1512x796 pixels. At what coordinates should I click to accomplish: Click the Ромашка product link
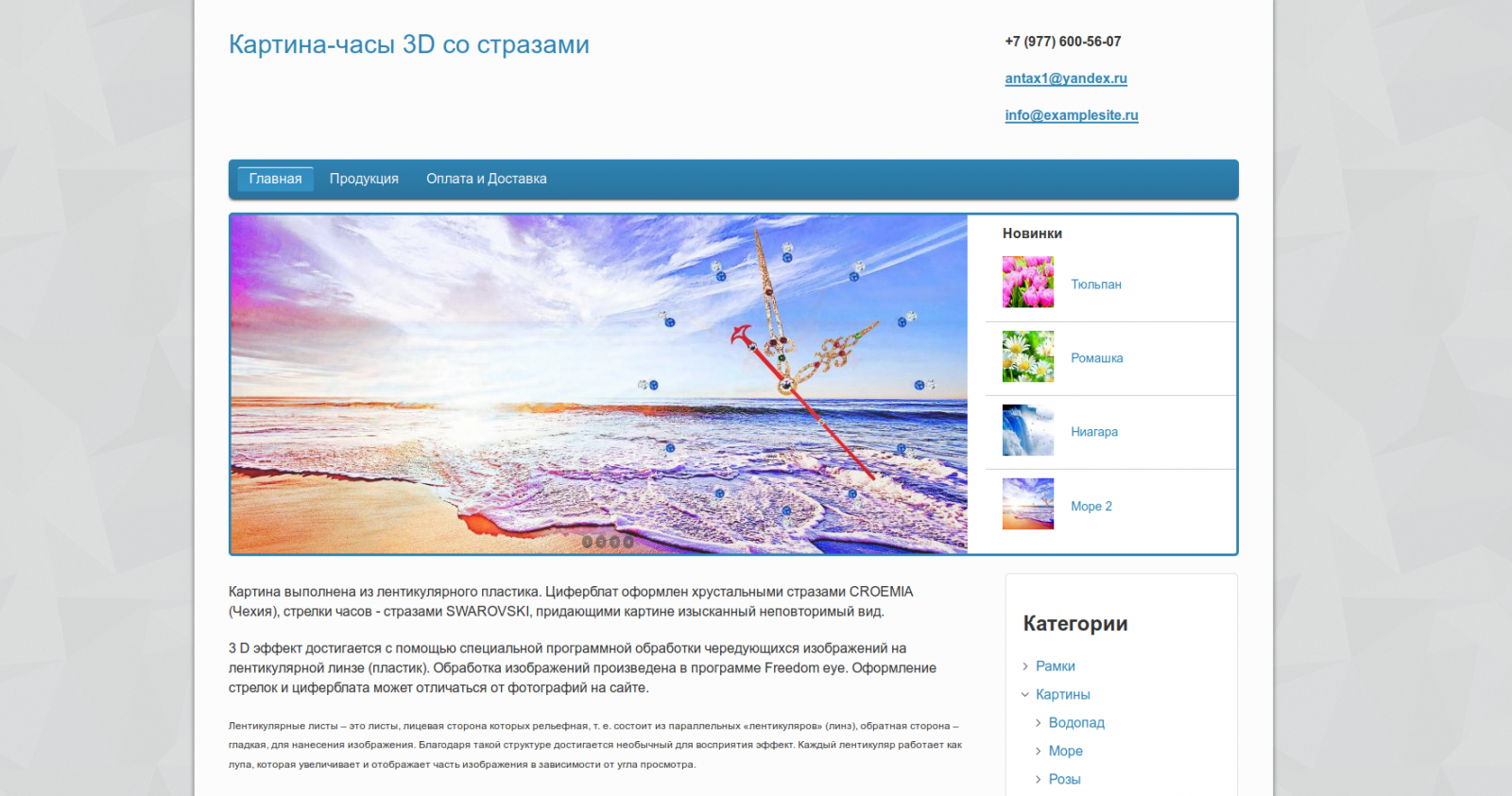tap(1097, 358)
